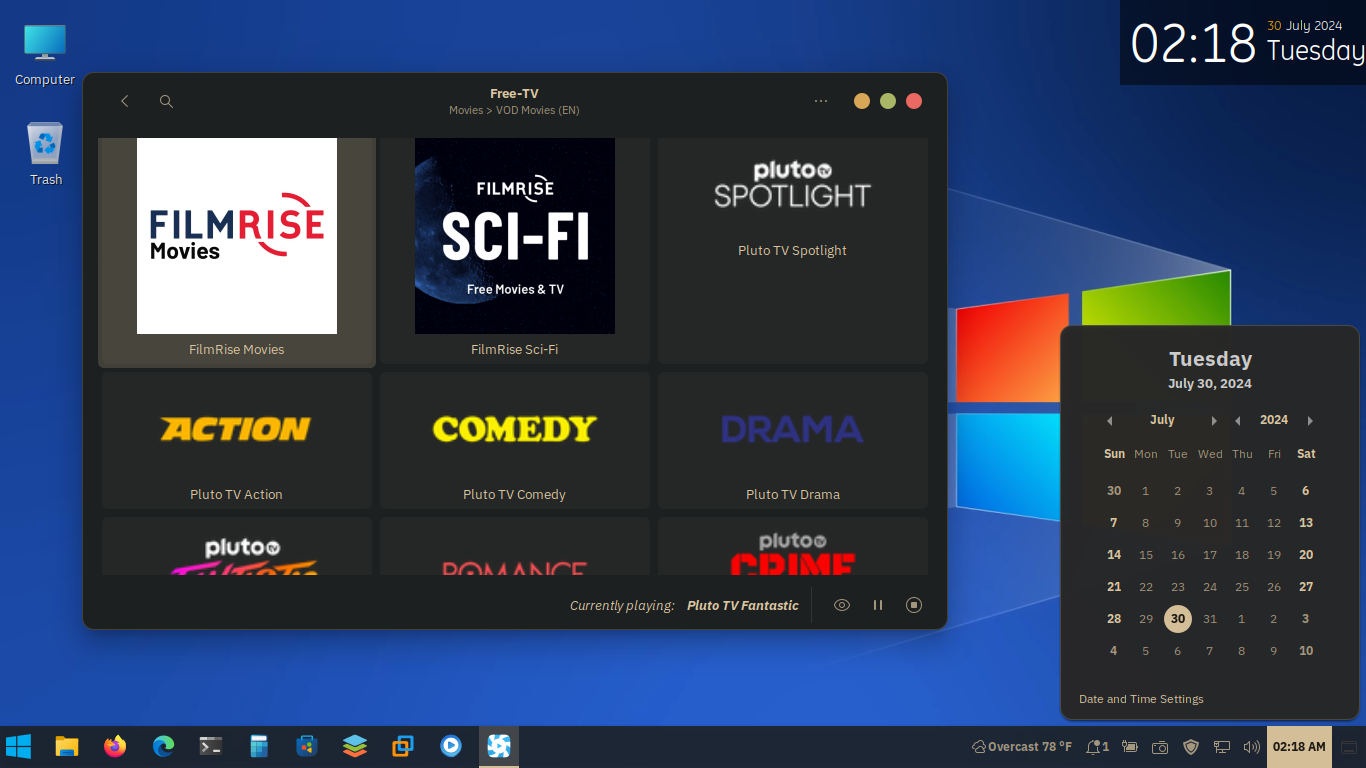Open the Pluto TV Crime channel tile

point(793,546)
